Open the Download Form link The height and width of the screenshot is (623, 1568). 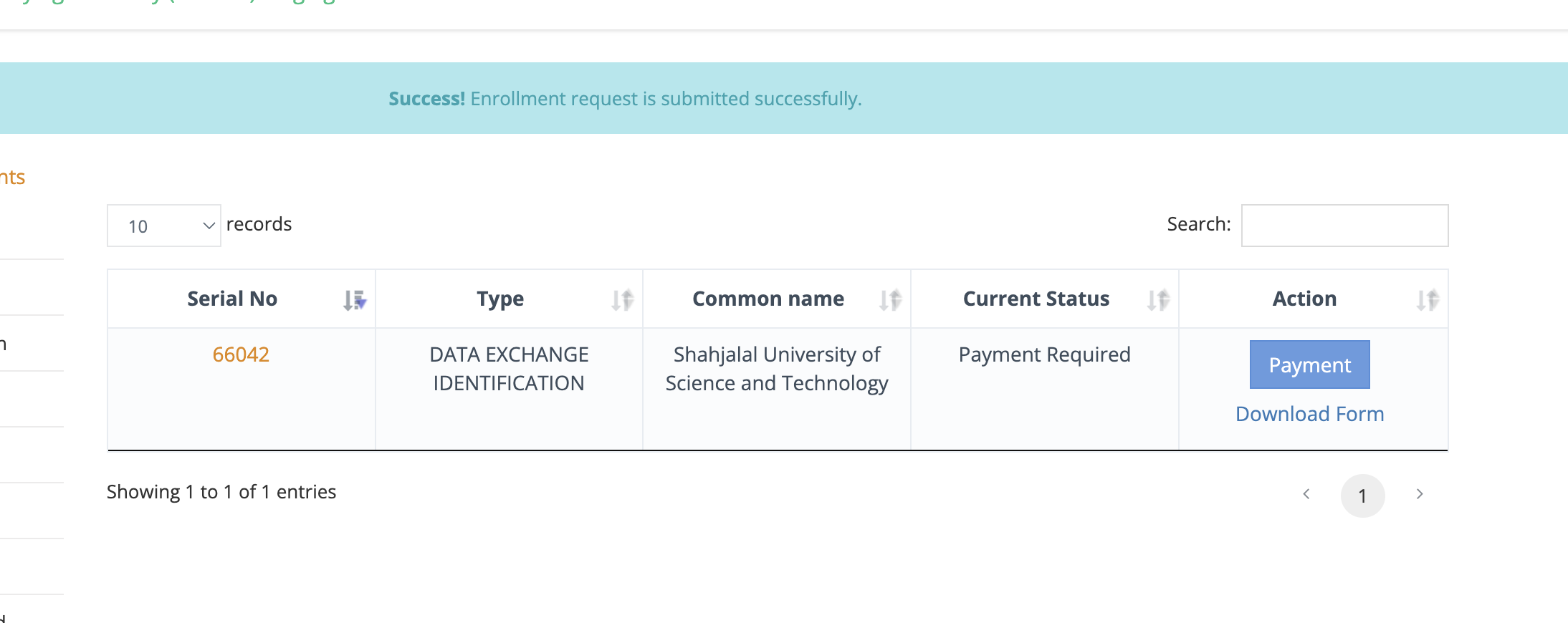coord(1309,414)
